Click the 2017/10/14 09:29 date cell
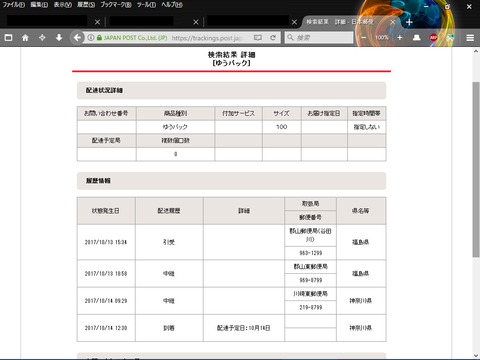 [x=106, y=301]
